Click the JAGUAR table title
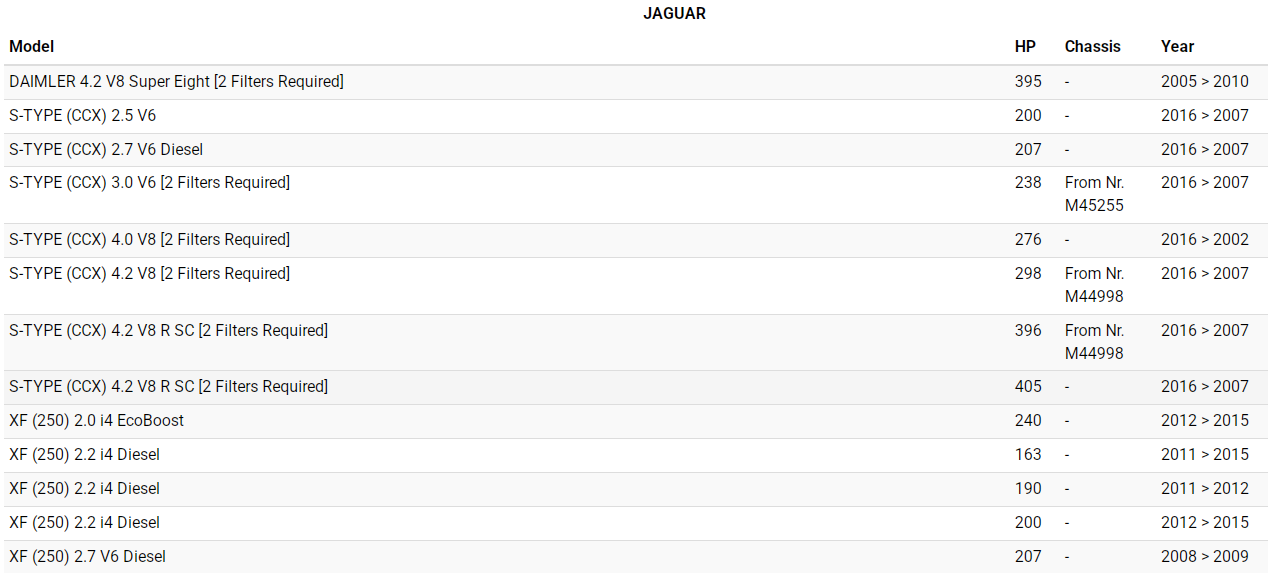 click(674, 14)
